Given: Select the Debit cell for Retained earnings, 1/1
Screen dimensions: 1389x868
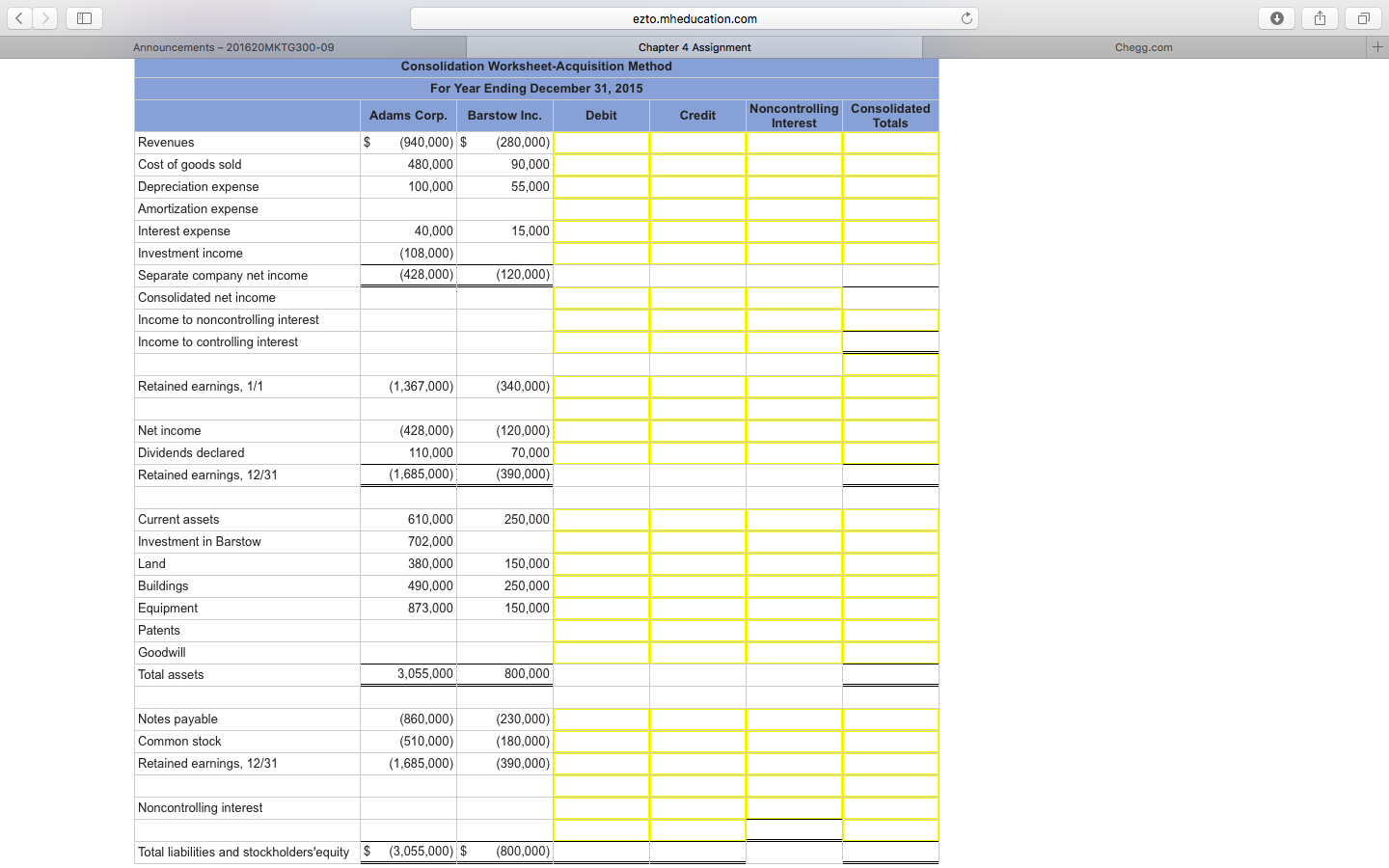Looking at the screenshot, I should tap(601, 387).
